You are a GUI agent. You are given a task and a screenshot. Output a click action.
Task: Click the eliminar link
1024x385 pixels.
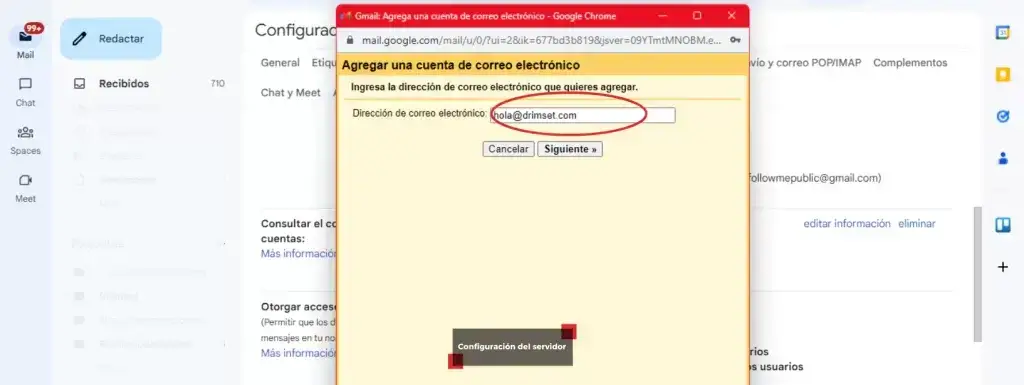coord(916,223)
